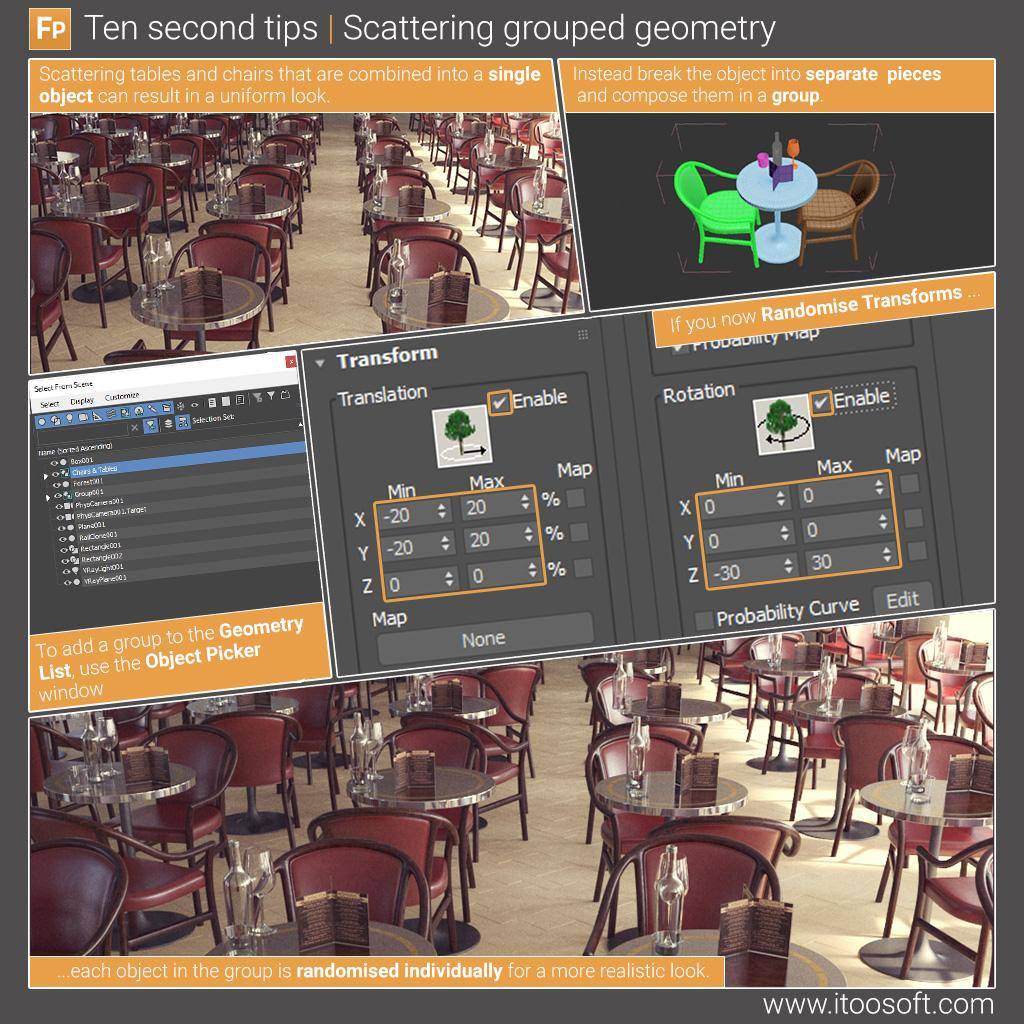Open the Display menu

[82, 401]
